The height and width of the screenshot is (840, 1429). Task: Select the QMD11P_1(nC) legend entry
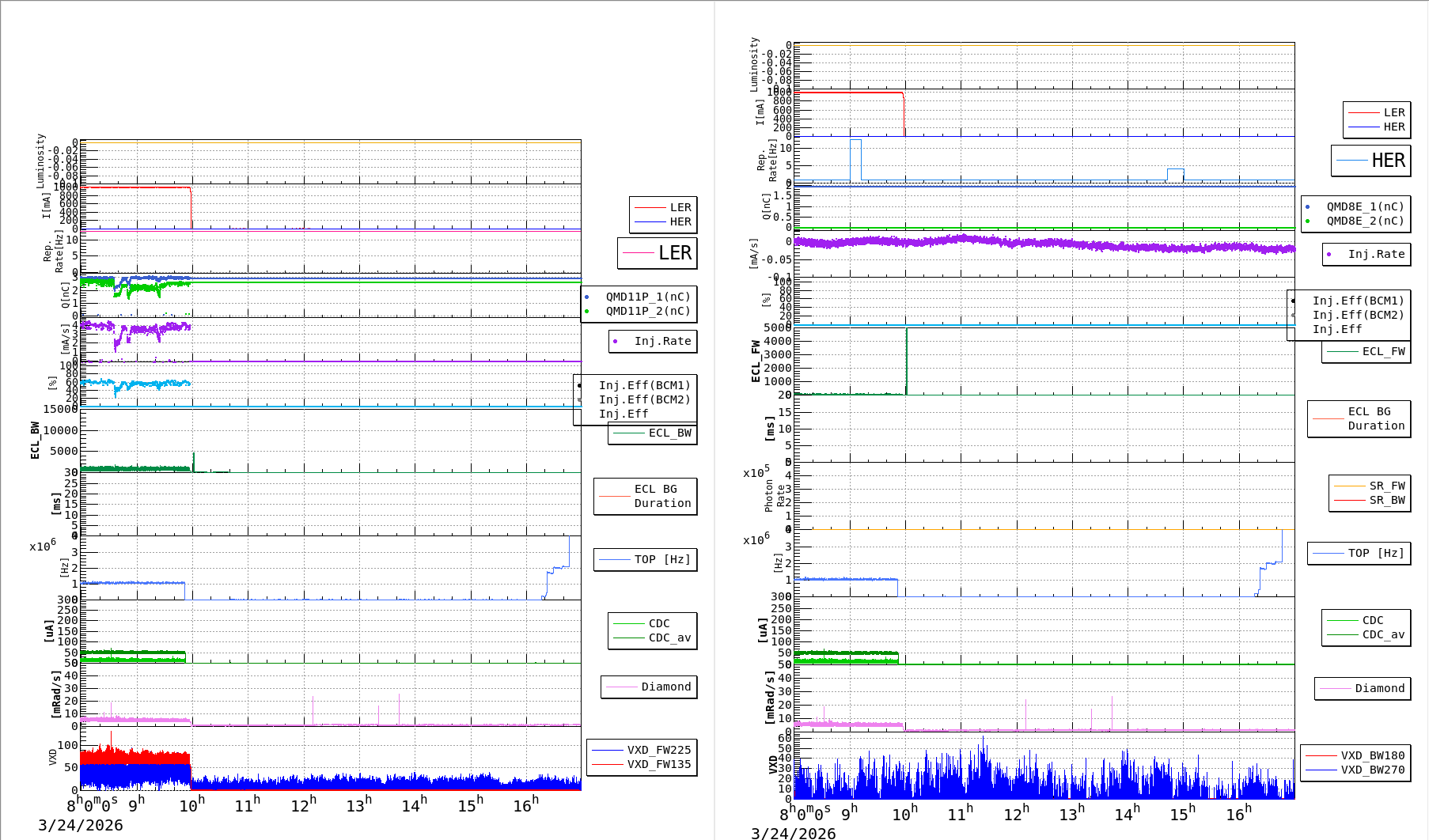coord(647,297)
